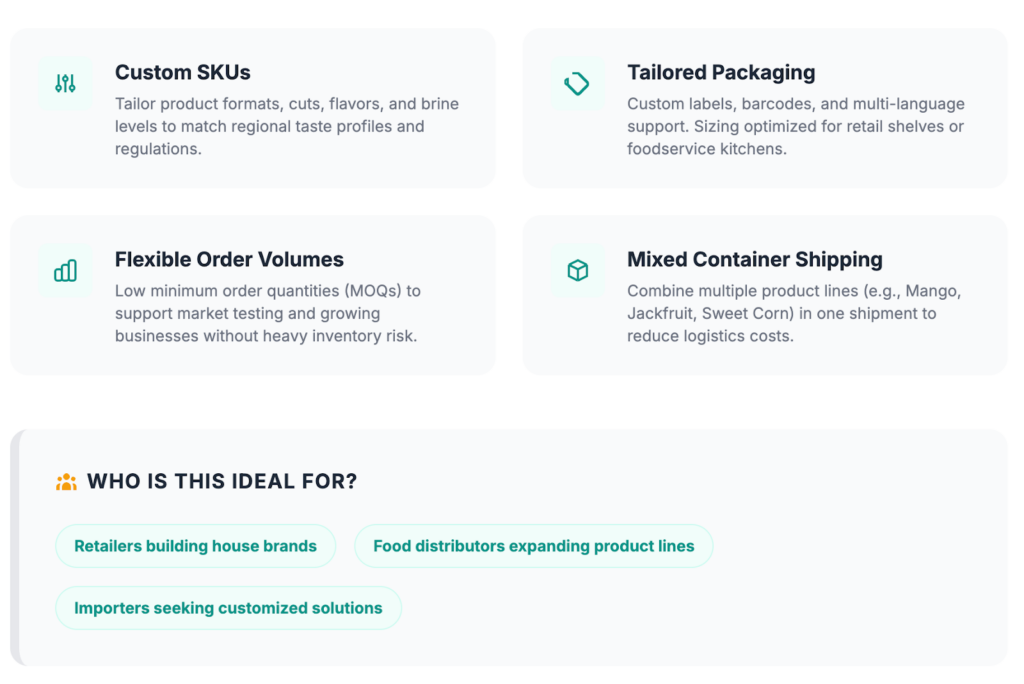Select the Custom SKUs heading
This screenshot has width=1024, height=684.
[x=182, y=72]
